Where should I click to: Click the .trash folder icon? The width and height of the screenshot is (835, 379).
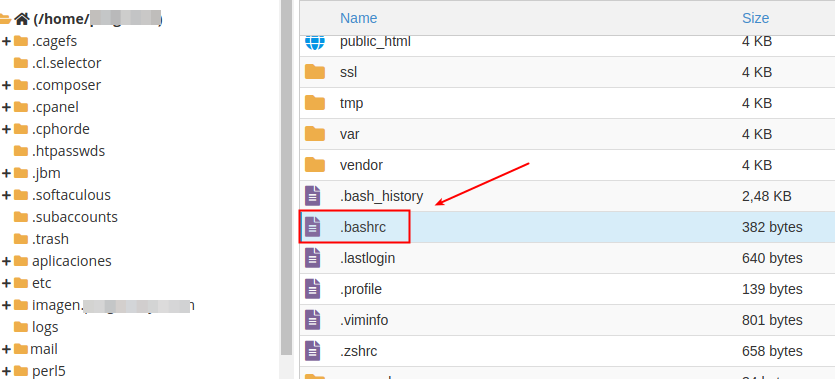click(21, 239)
